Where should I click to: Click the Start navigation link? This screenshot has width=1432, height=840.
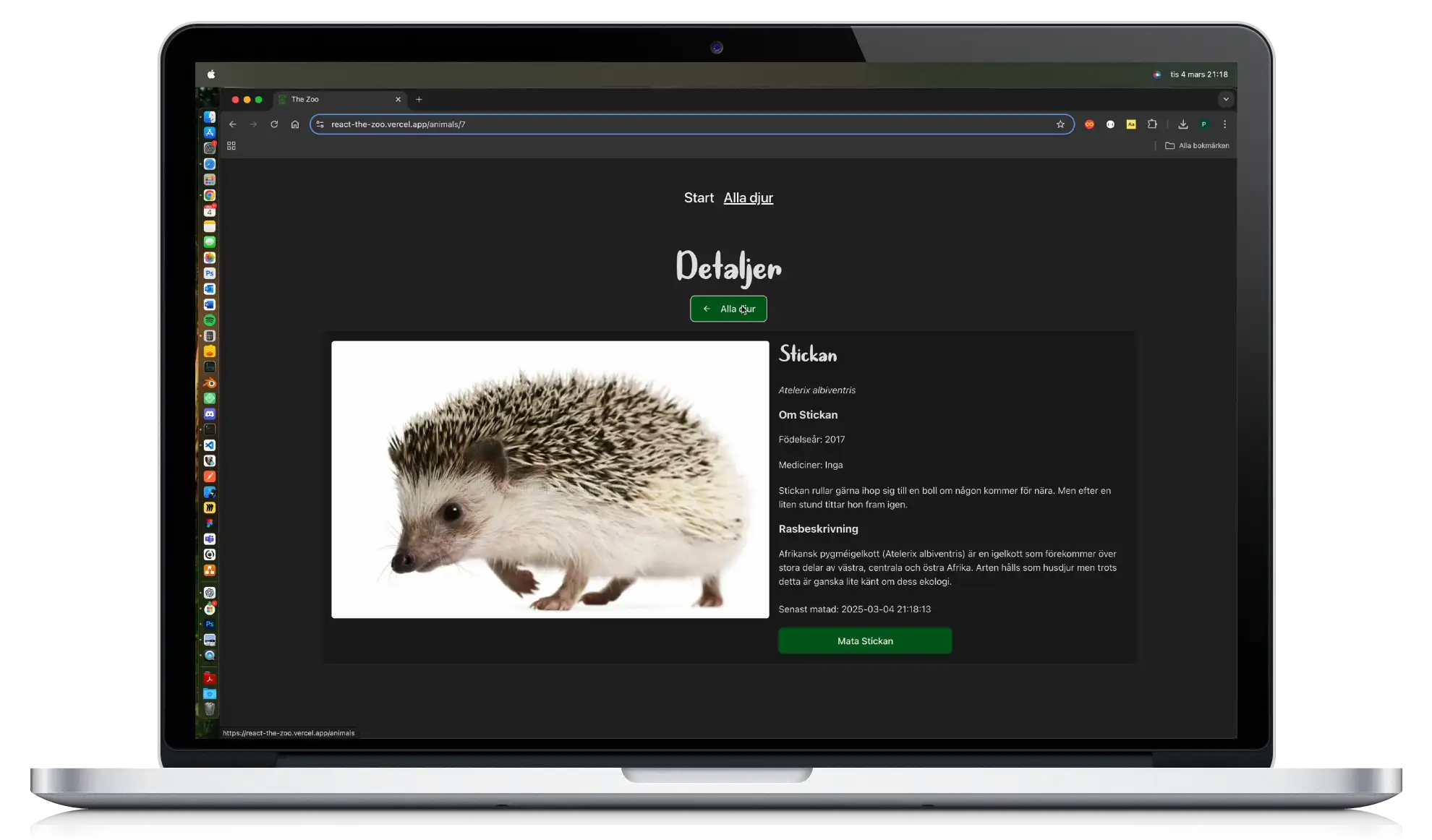(x=698, y=198)
